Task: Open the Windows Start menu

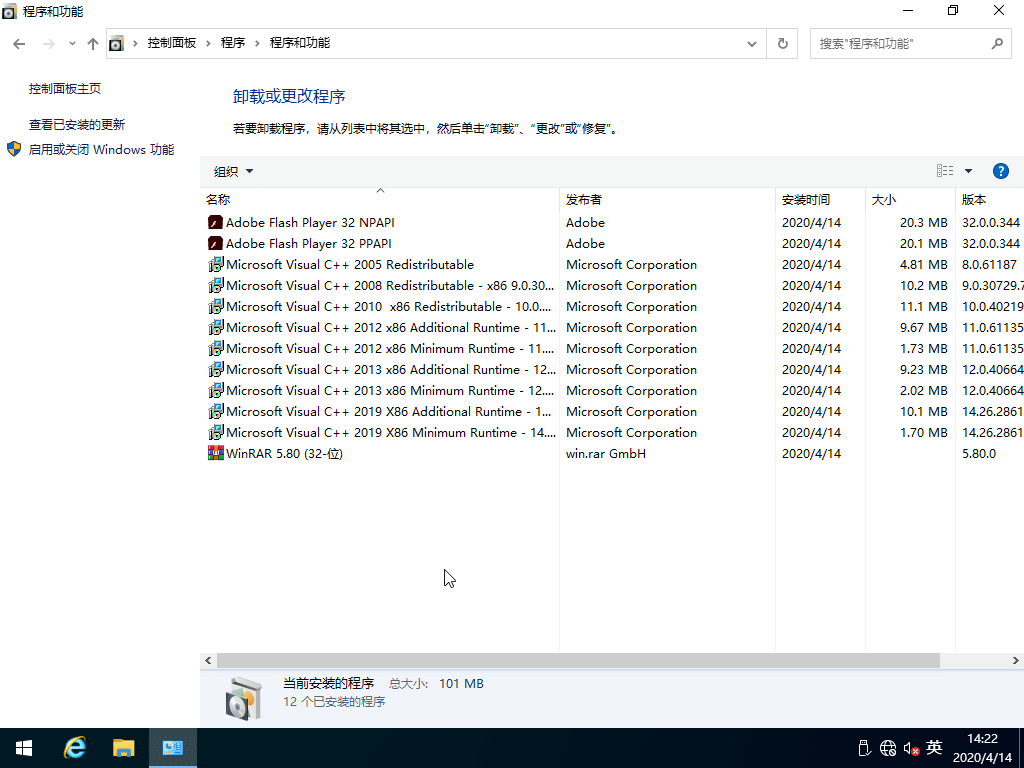Action: [x=24, y=748]
